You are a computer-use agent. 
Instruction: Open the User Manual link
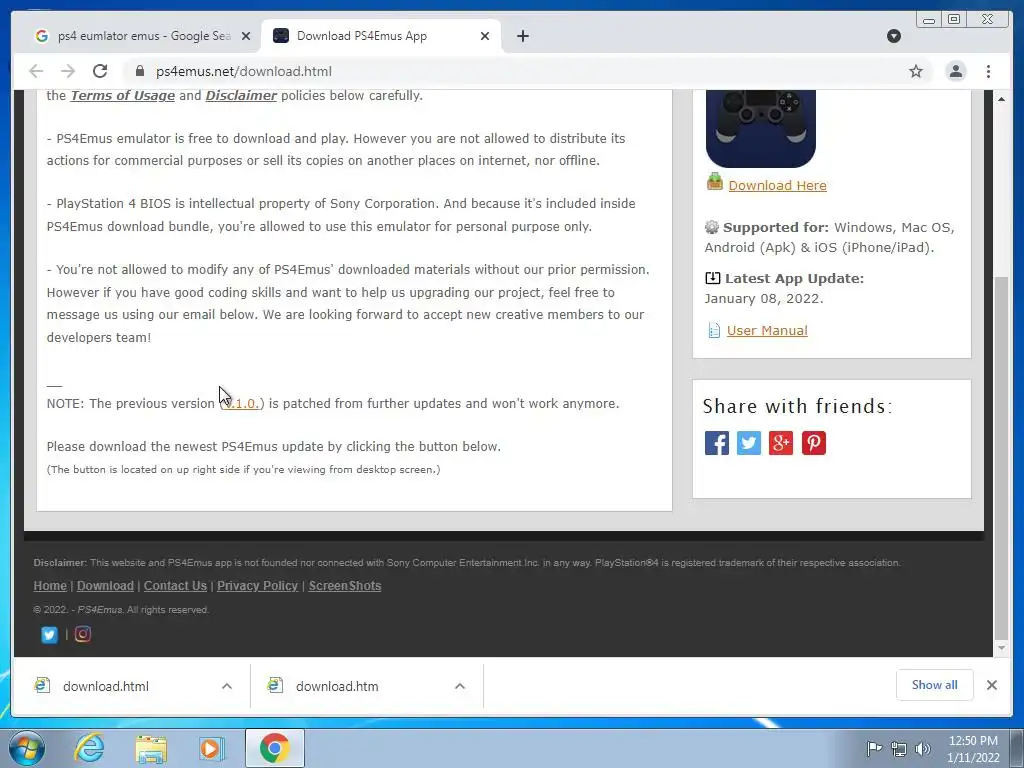click(767, 330)
